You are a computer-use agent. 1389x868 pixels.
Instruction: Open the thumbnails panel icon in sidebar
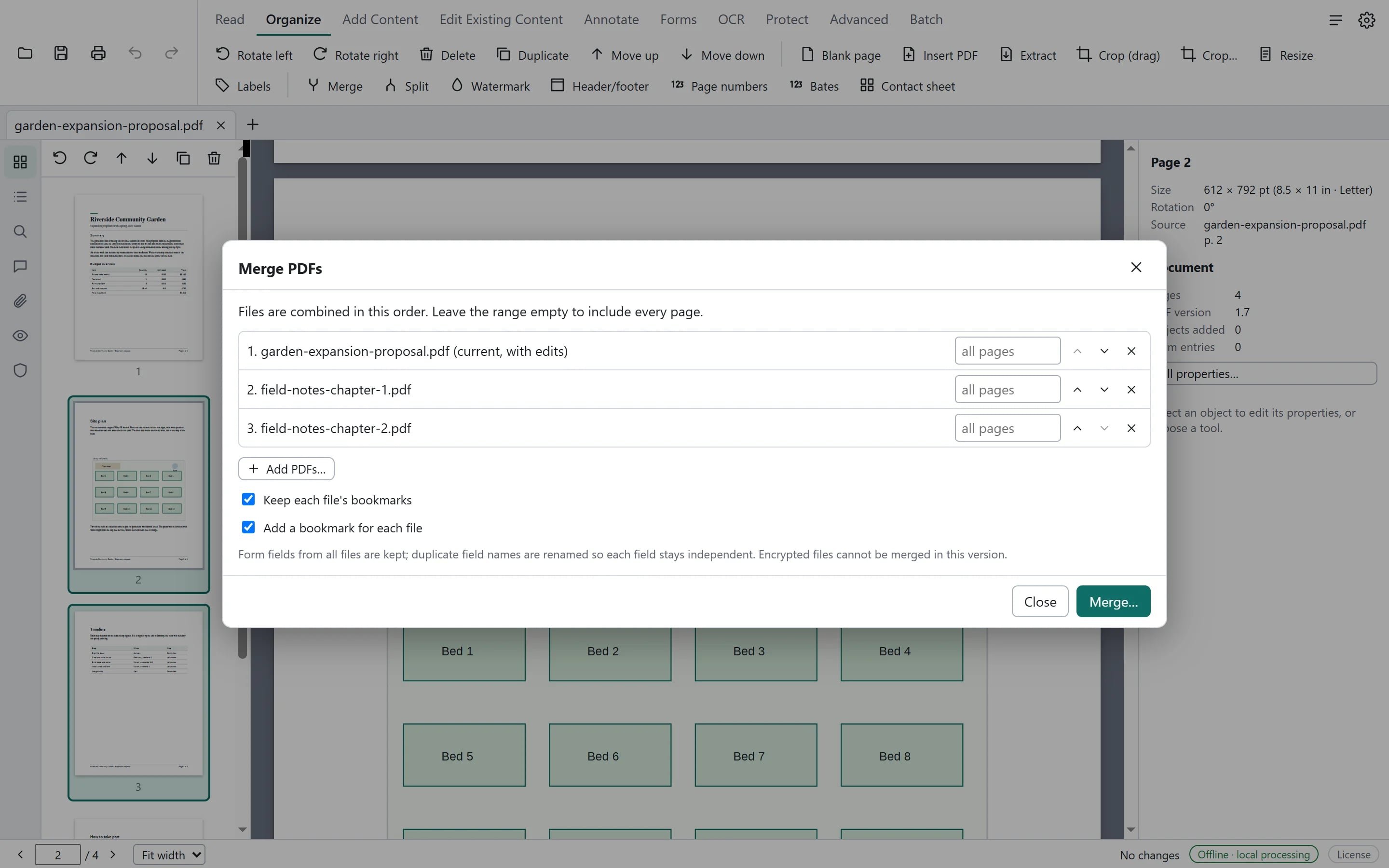20,163
